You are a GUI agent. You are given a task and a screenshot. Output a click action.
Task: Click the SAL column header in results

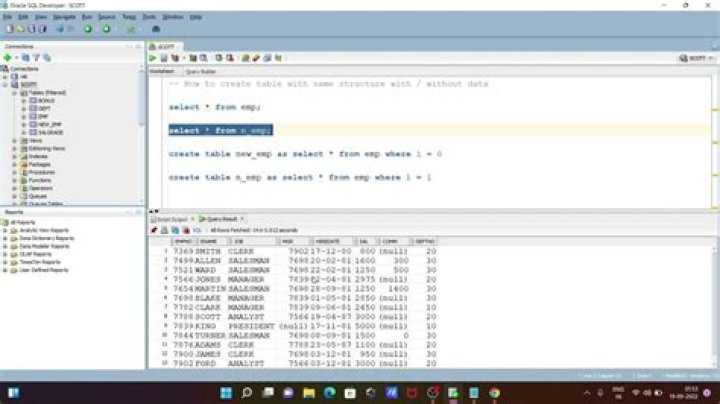[364, 241]
